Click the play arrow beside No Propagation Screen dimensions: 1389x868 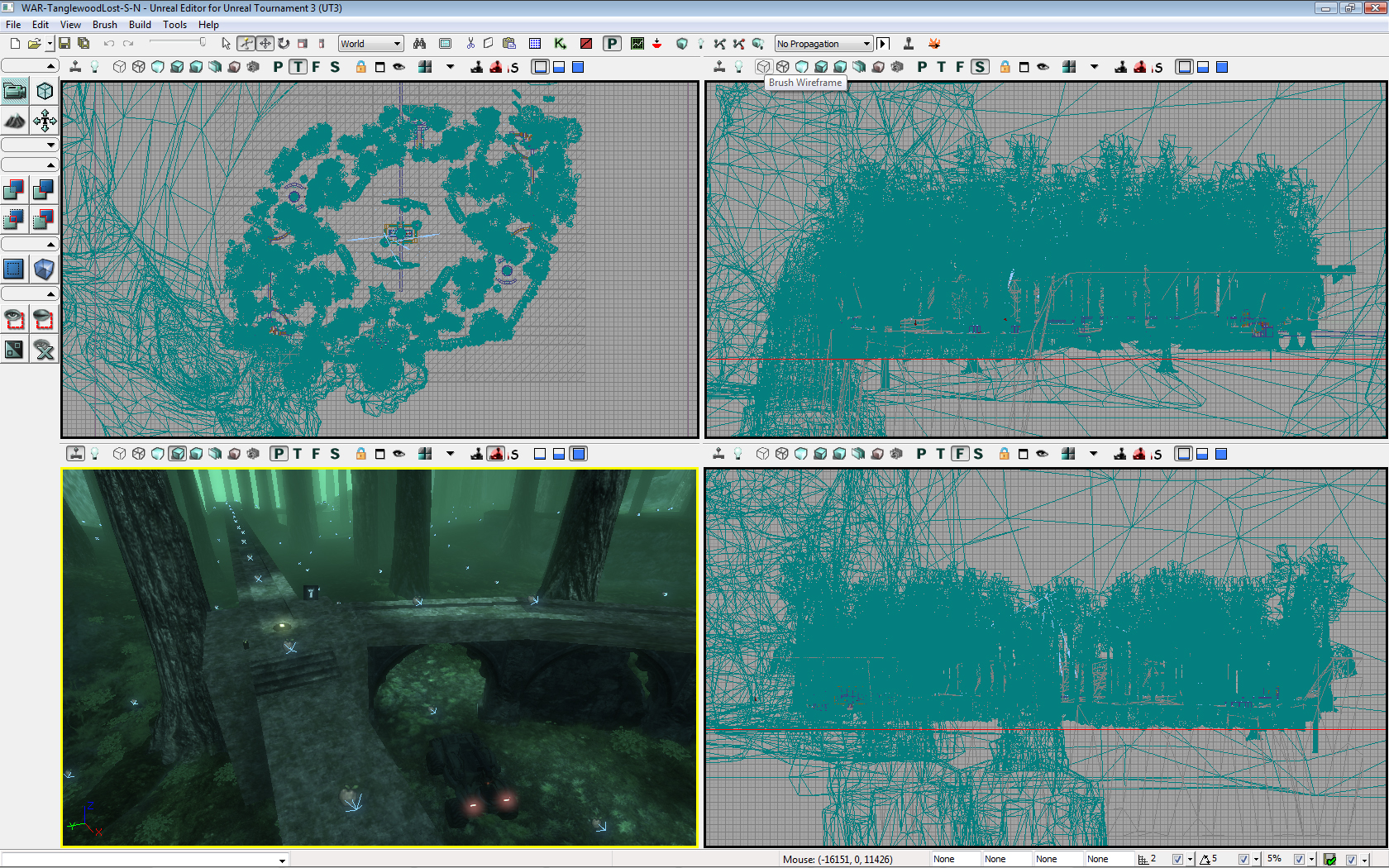883,44
